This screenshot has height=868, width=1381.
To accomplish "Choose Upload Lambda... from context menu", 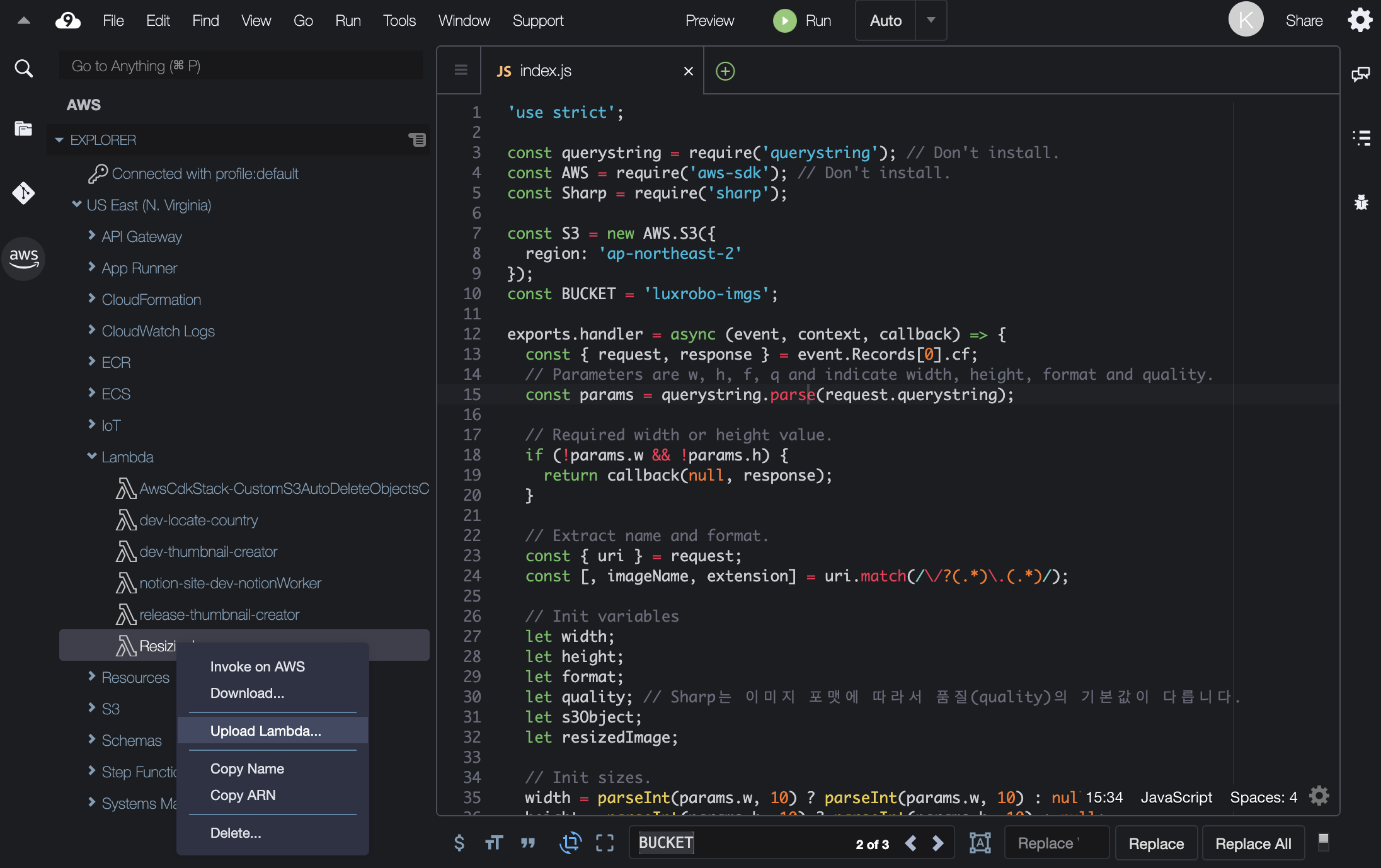I will click(265, 731).
